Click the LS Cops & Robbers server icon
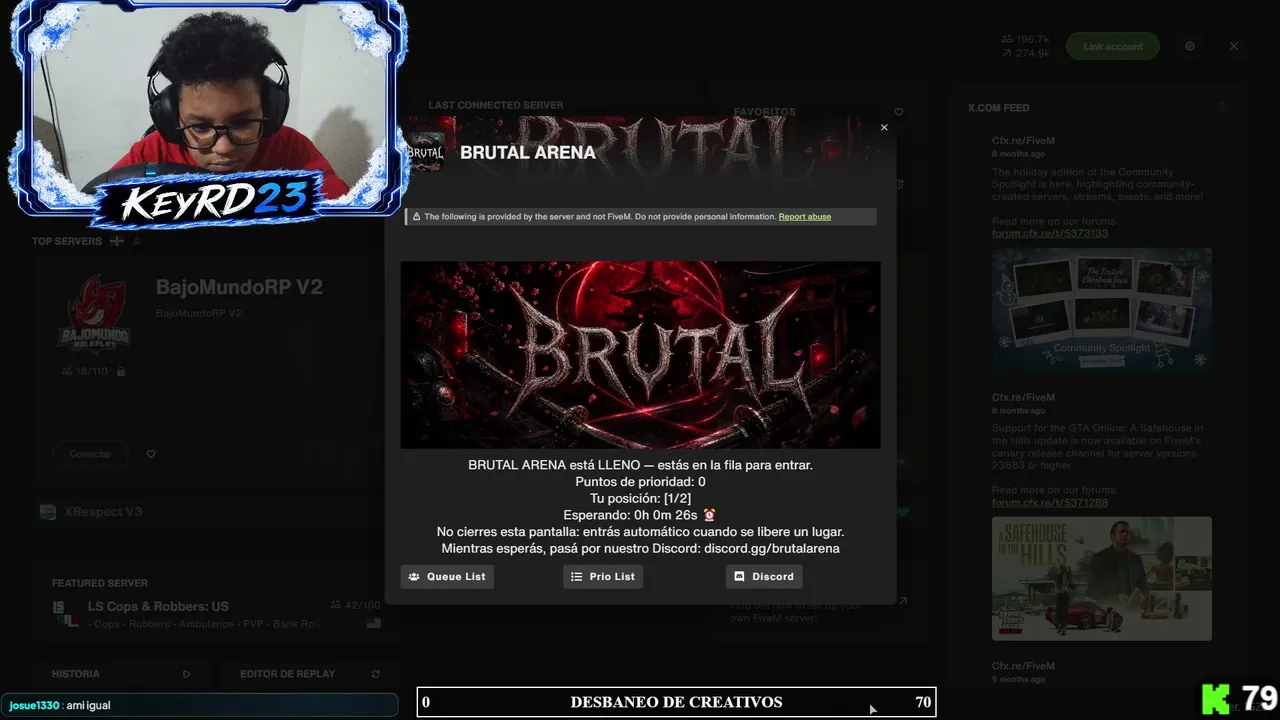The width and height of the screenshot is (1280, 720). [x=65, y=613]
